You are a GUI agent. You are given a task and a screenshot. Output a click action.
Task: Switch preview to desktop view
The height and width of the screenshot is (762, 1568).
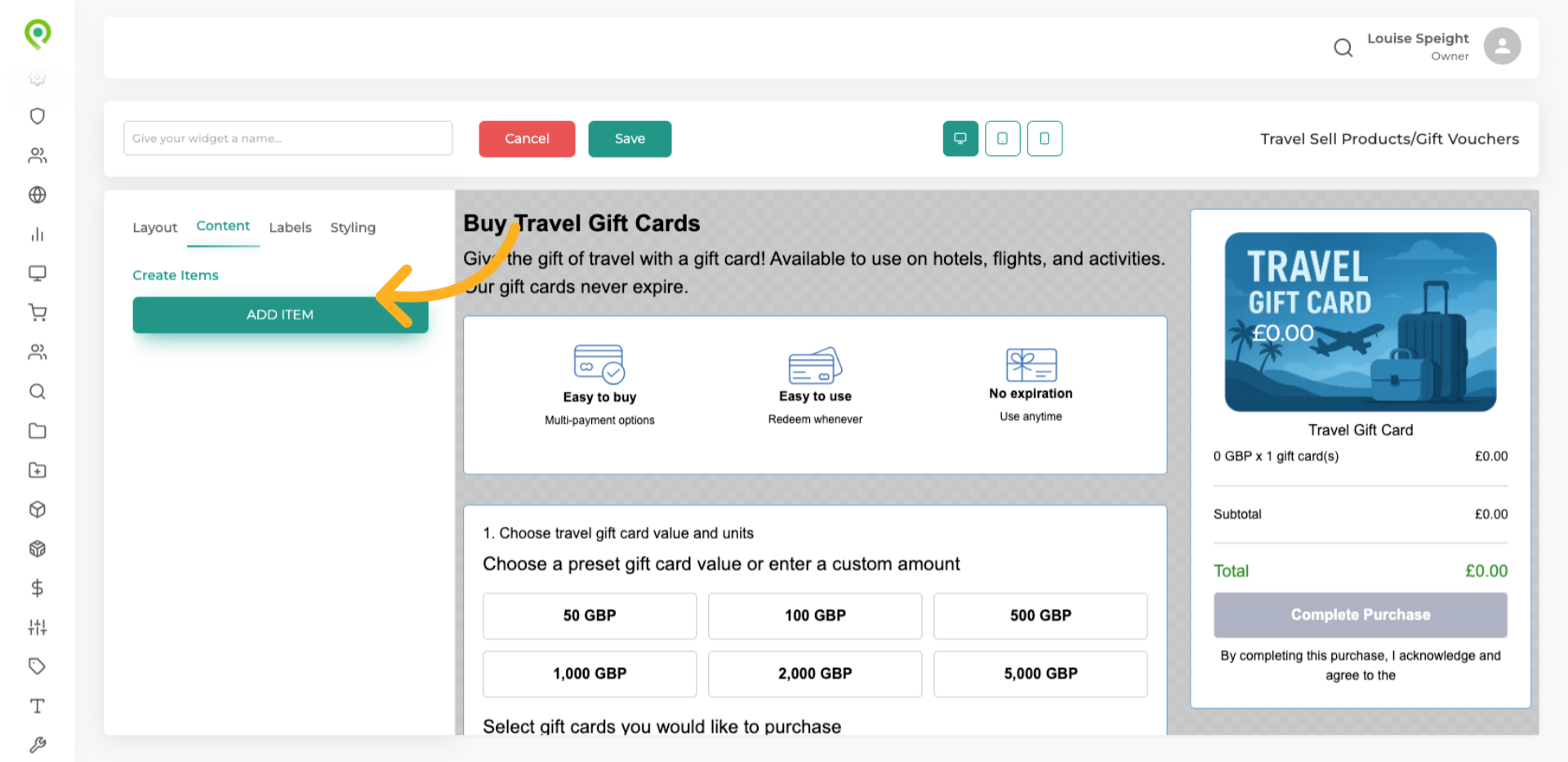coord(960,139)
